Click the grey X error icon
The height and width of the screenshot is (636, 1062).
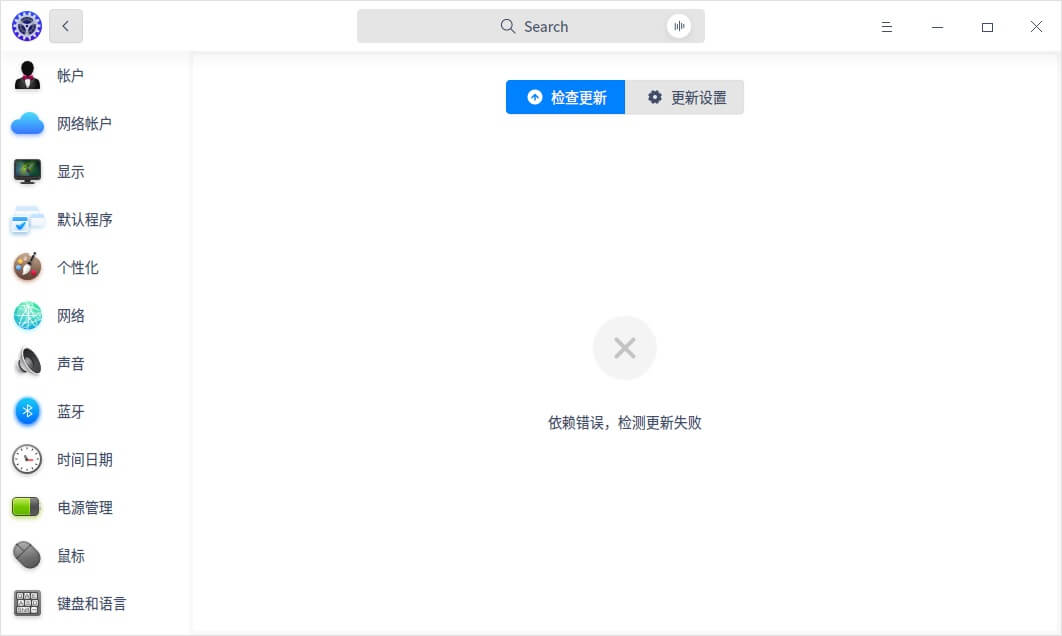pos(624,348)
